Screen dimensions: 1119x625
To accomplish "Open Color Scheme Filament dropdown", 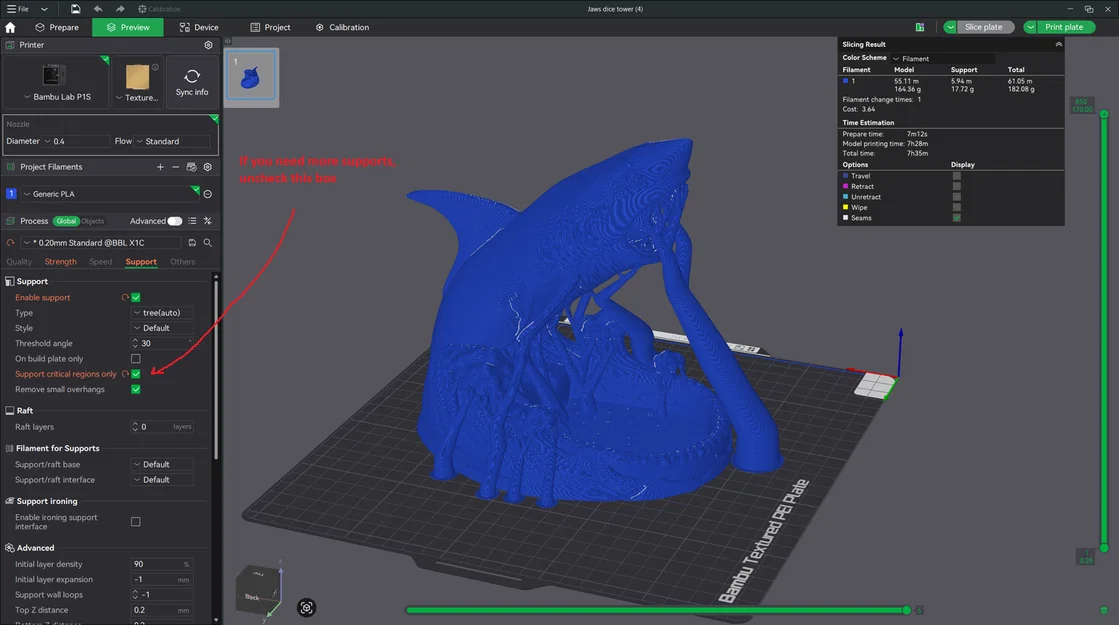I will click(942, 59).
